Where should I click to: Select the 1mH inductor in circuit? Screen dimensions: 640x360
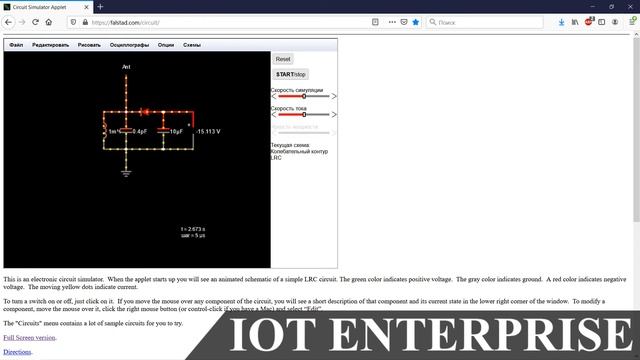coord(104,130)
